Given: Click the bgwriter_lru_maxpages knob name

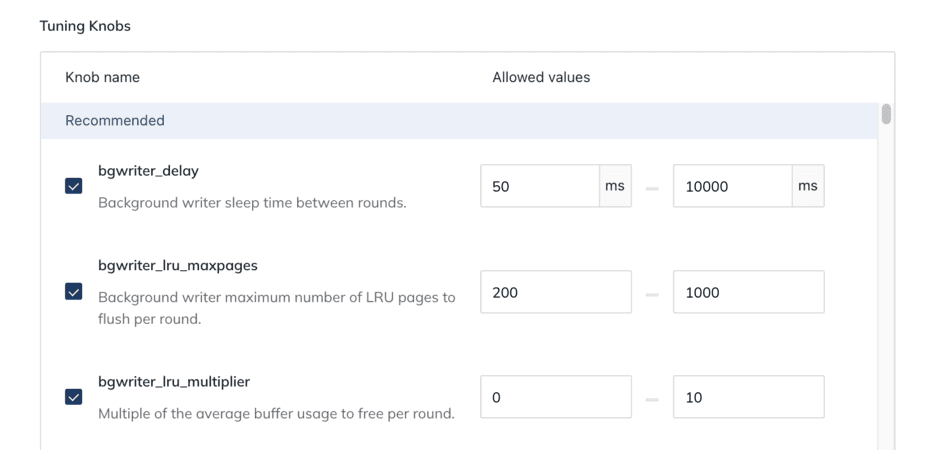Looking at the screenshot, I should 178,266.
